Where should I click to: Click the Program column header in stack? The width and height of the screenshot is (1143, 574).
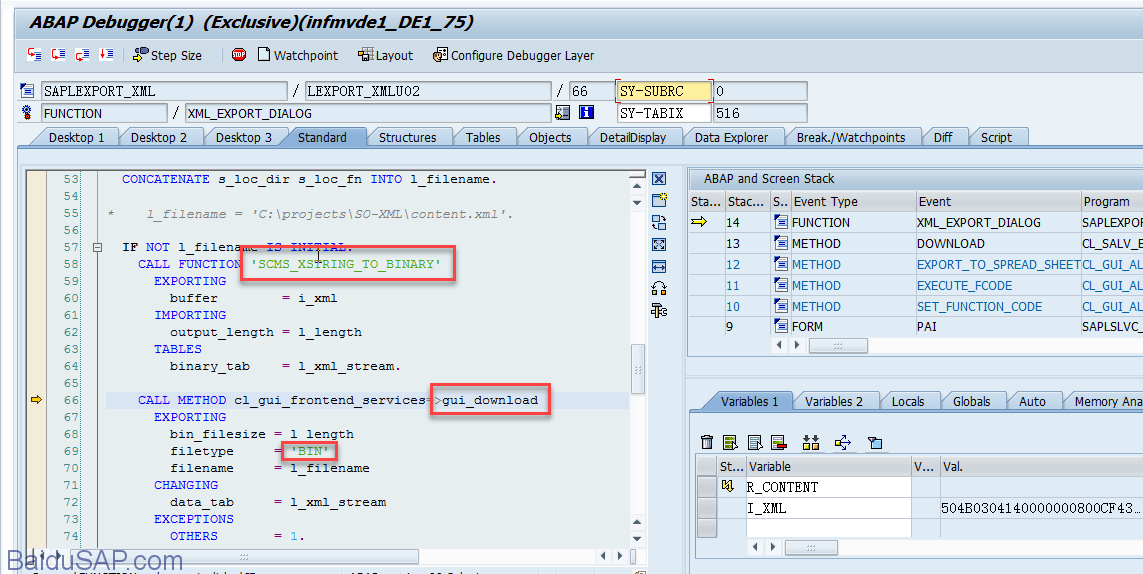click(1112, 201)
